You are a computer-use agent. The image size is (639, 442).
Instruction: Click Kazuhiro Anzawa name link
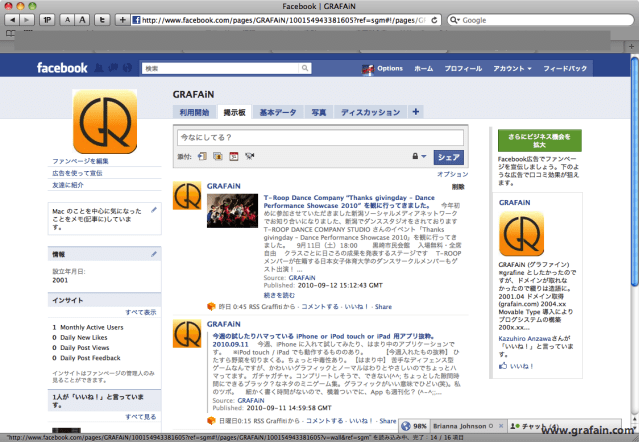pos(524,339)
